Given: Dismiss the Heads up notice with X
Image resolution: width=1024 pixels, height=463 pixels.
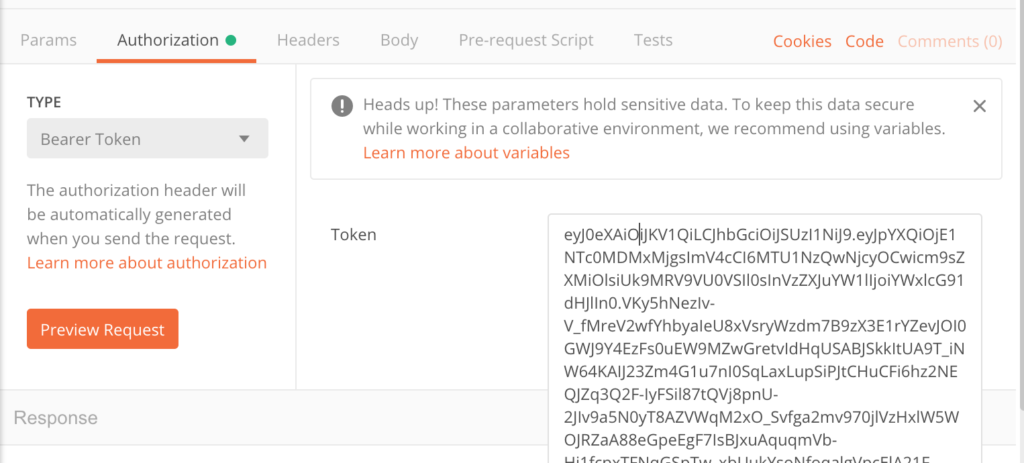Looking at the screenshot, I should point(980,106).
